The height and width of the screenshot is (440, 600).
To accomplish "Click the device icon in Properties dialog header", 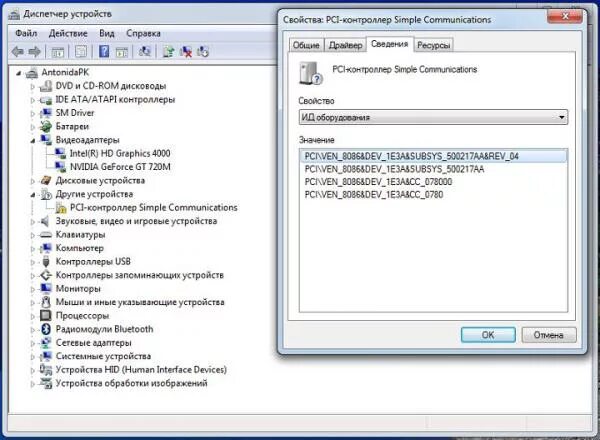I will click(311, 73).
